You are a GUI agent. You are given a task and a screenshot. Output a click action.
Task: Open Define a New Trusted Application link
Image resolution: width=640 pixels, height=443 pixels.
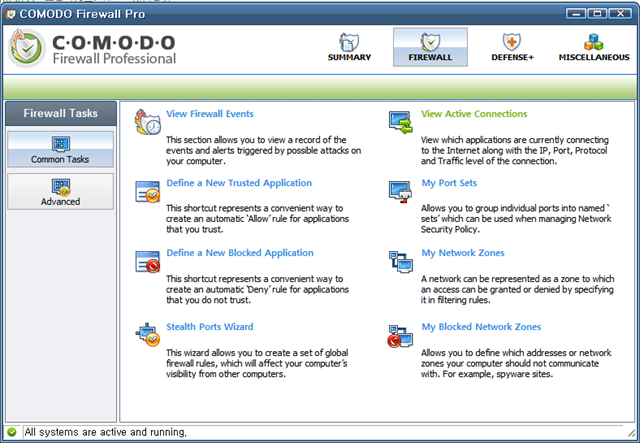[239, 183]
